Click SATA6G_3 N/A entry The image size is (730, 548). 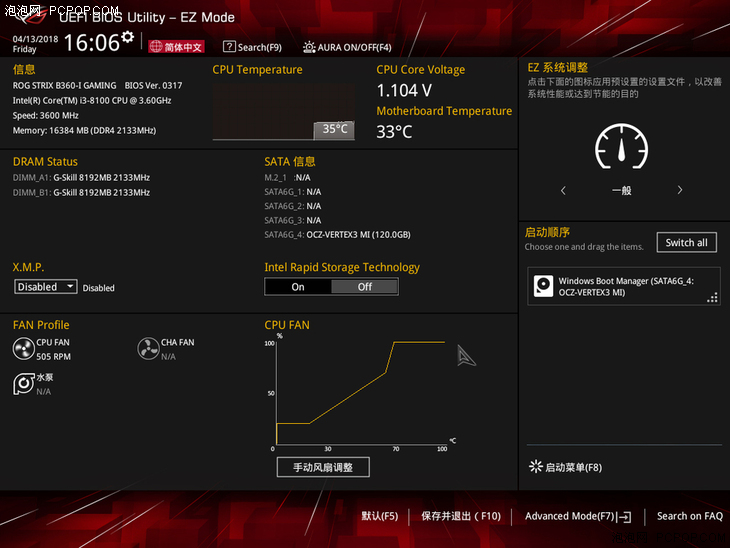293,220
